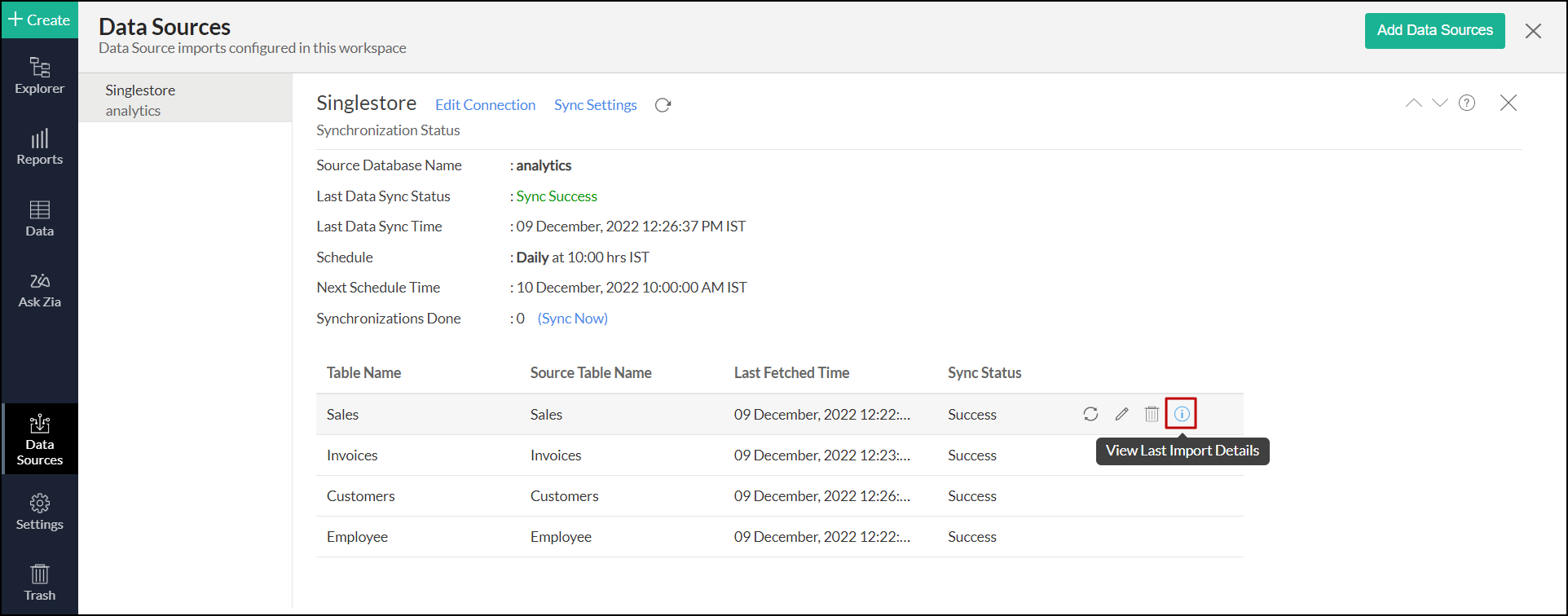Click the Sync Now link
This screenshot has width=1568, height=616.
pyautogui.click(x=572, y=319)
